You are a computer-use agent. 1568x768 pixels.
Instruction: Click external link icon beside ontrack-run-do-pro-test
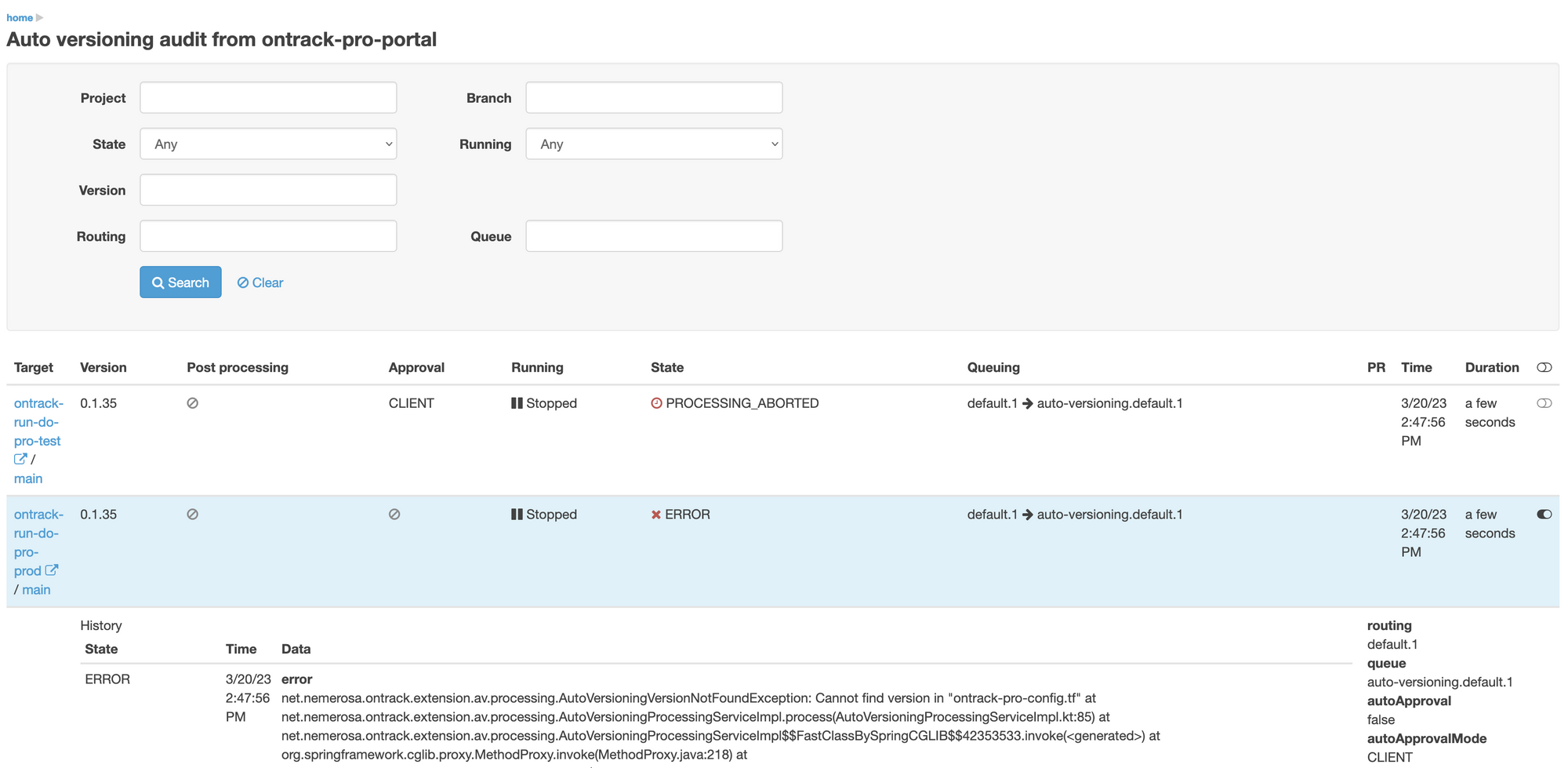[x=20, y=460]
